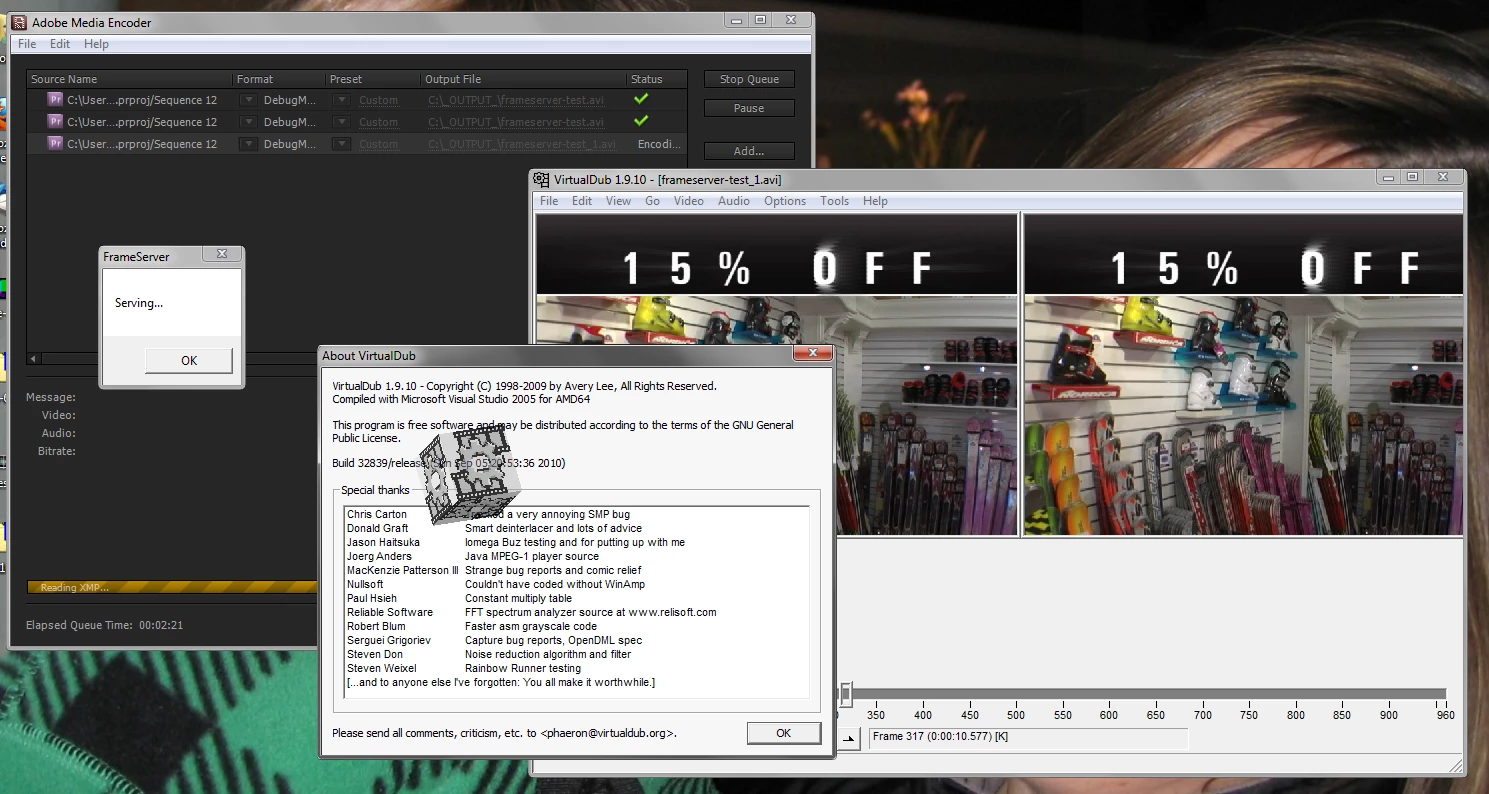Click the green checkmark status of the second queue row
The height and width of the screenshot is (794, 1489).
click(x=641, y=121)
